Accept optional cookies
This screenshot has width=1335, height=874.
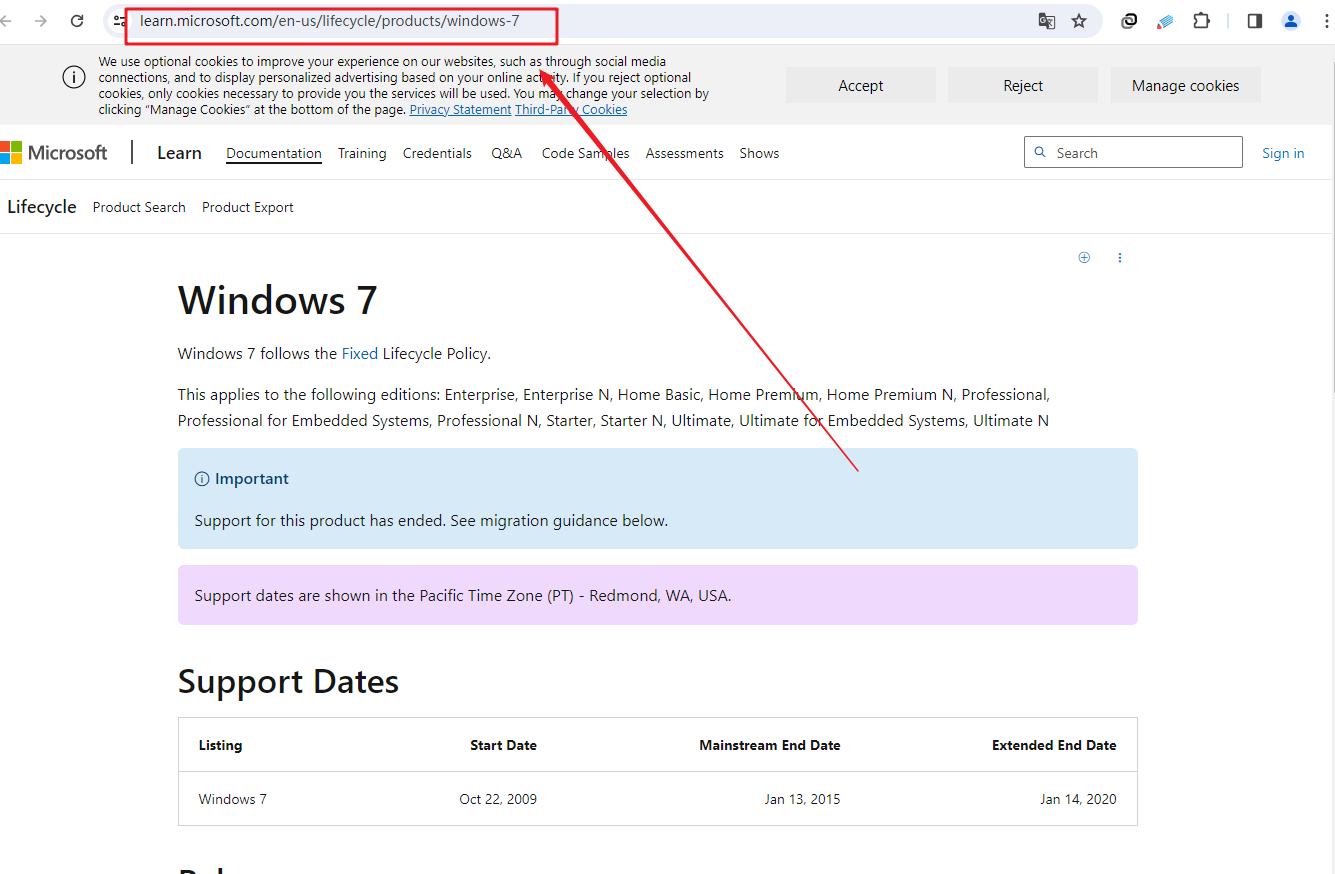tap(860, 86)
